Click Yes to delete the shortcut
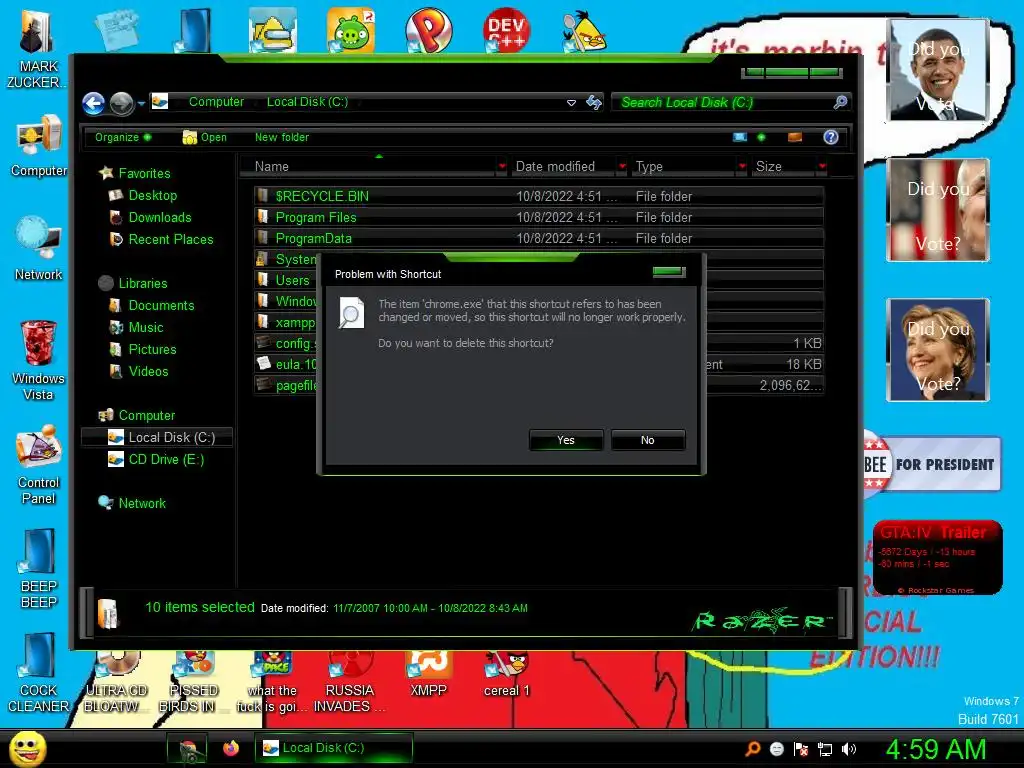1024x768 pixels. [x=566, y=440]
